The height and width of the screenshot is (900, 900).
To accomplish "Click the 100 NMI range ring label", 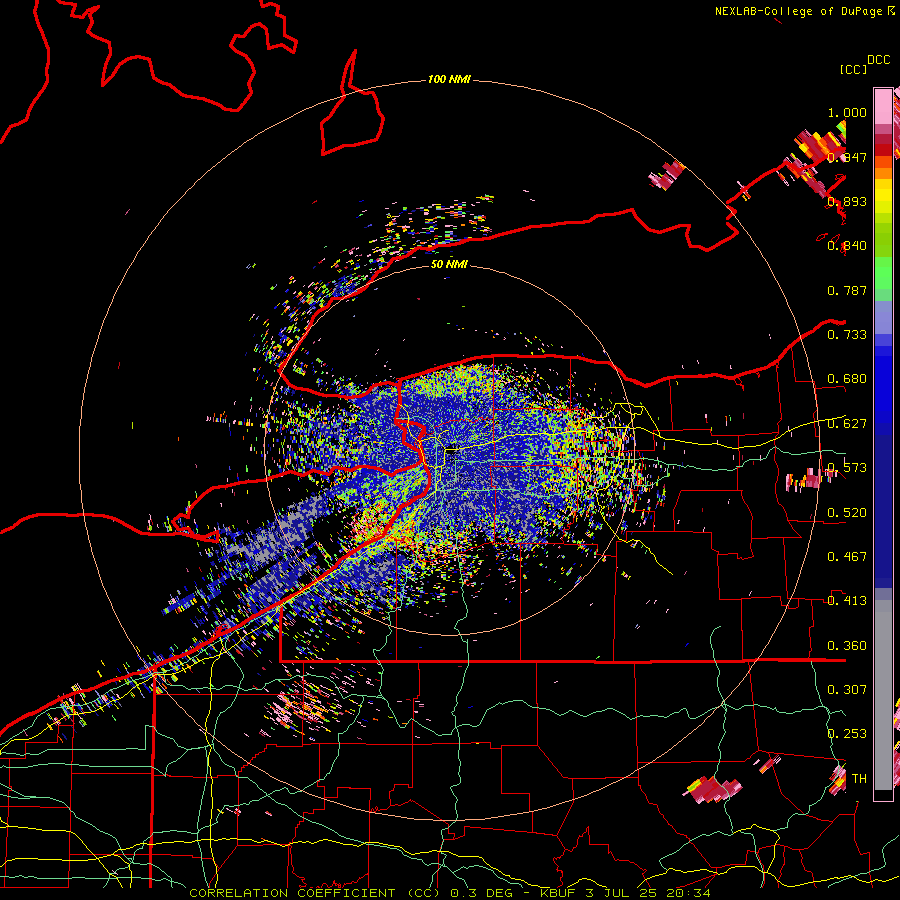I will coord(449,79).
